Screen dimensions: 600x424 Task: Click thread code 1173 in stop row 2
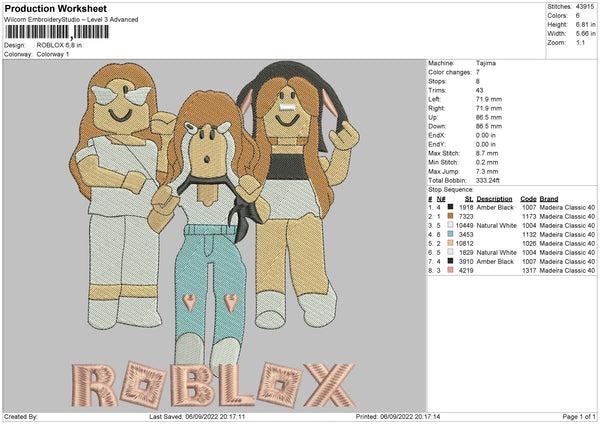529,217
